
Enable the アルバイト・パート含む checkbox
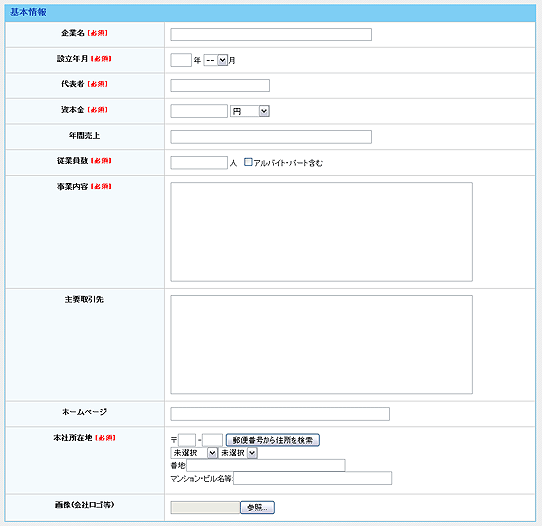click(248, 162)
